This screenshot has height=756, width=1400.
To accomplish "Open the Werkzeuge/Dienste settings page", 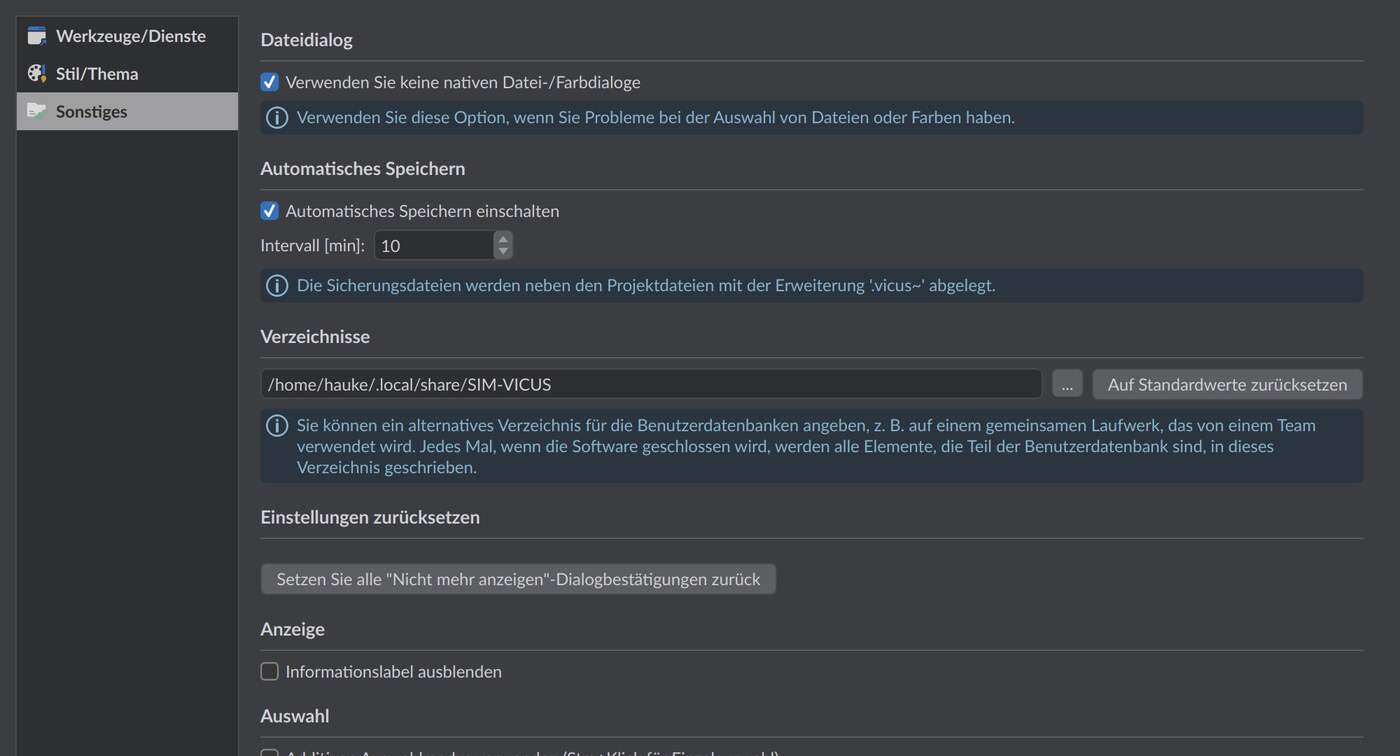I will coord(127,36).
